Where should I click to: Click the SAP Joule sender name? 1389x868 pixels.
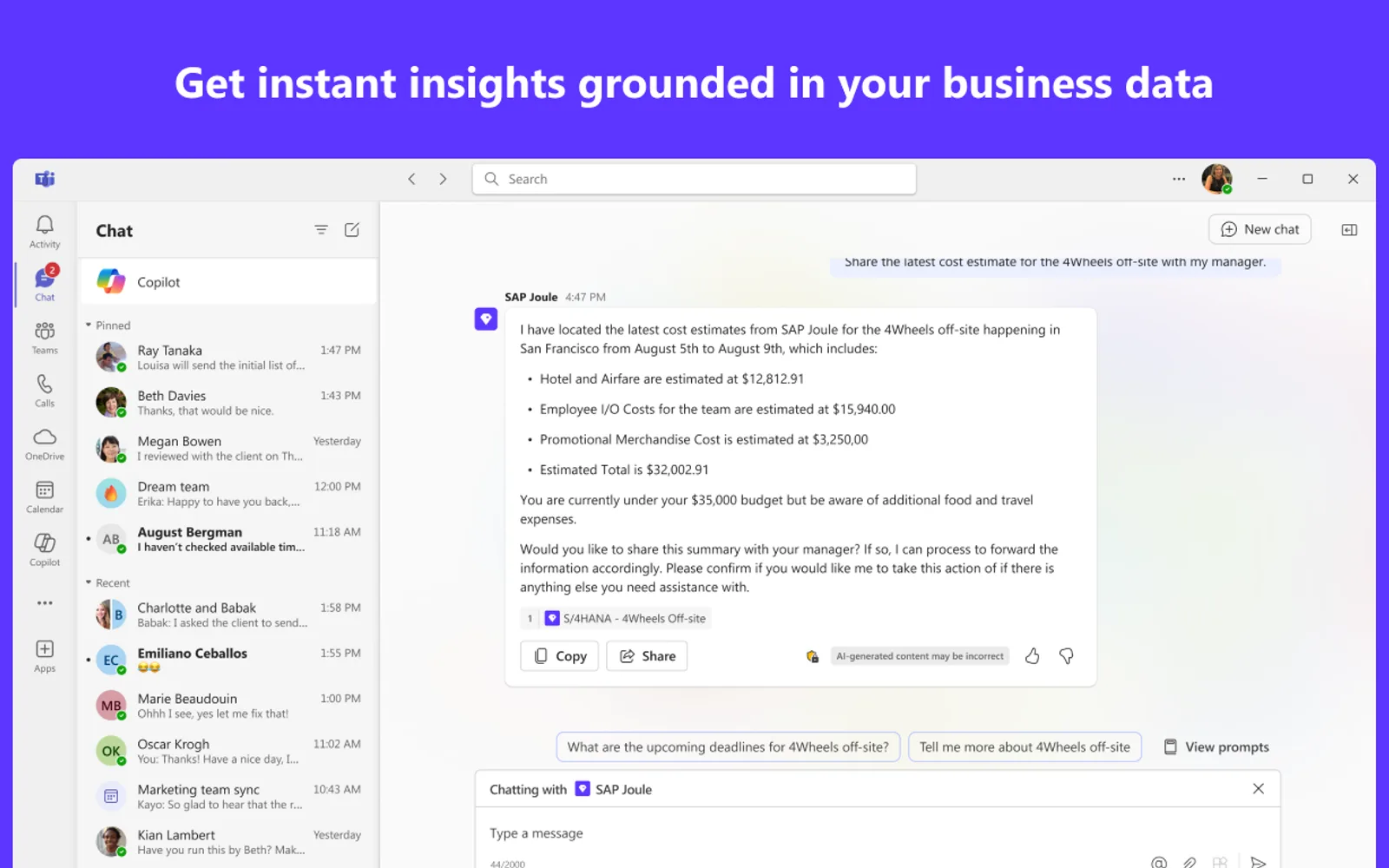(531, 297)
